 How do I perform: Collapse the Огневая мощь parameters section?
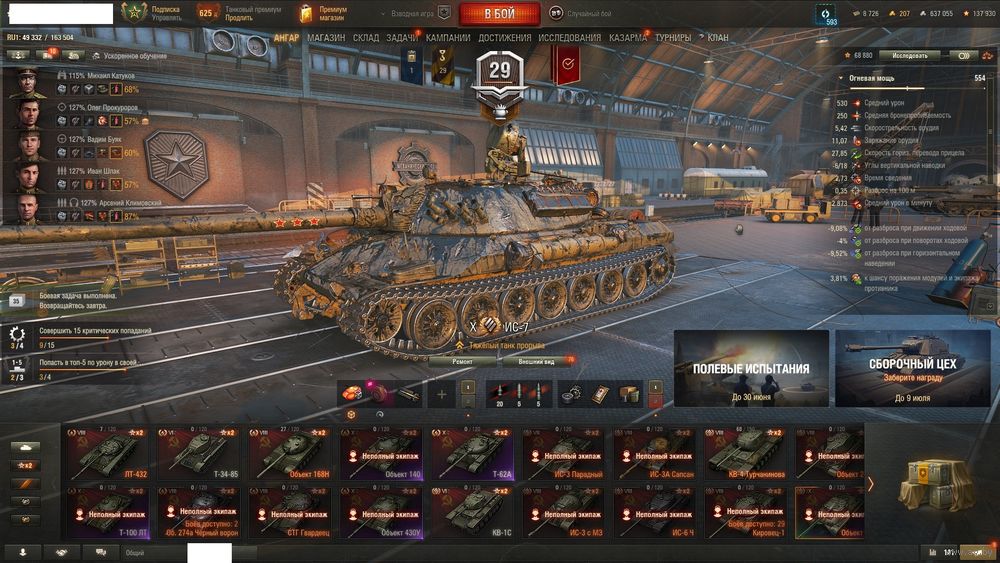[x=841, y=78]
